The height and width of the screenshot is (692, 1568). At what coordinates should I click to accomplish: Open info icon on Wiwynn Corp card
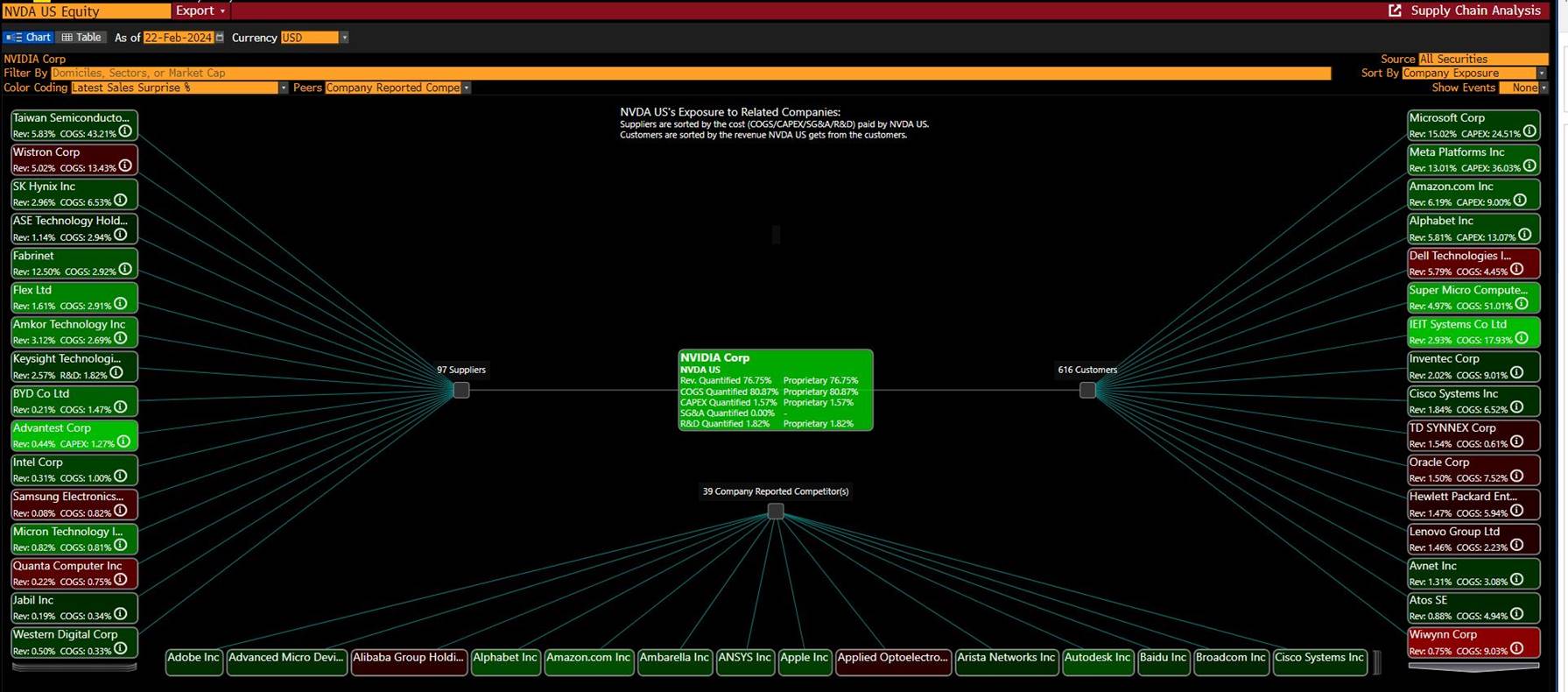click(1516, 648)
